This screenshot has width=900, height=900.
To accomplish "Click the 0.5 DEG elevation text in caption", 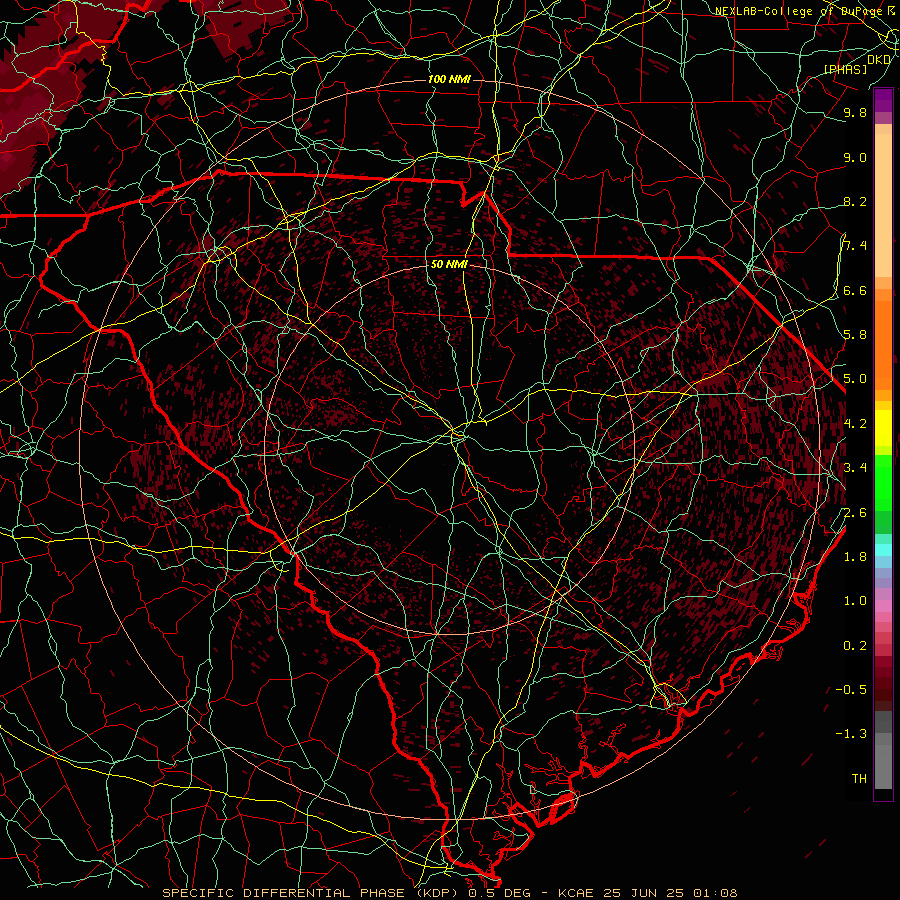I will 501,893.
